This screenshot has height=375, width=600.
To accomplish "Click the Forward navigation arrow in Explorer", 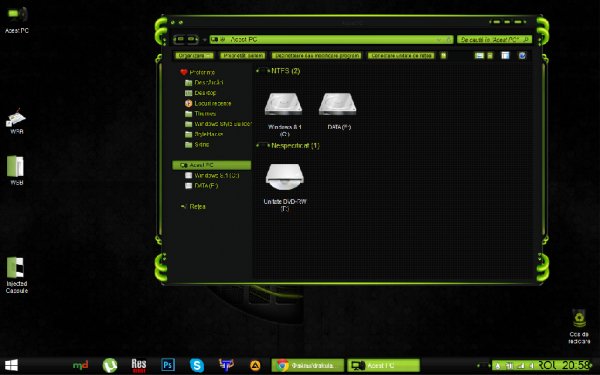I will 192,39.
